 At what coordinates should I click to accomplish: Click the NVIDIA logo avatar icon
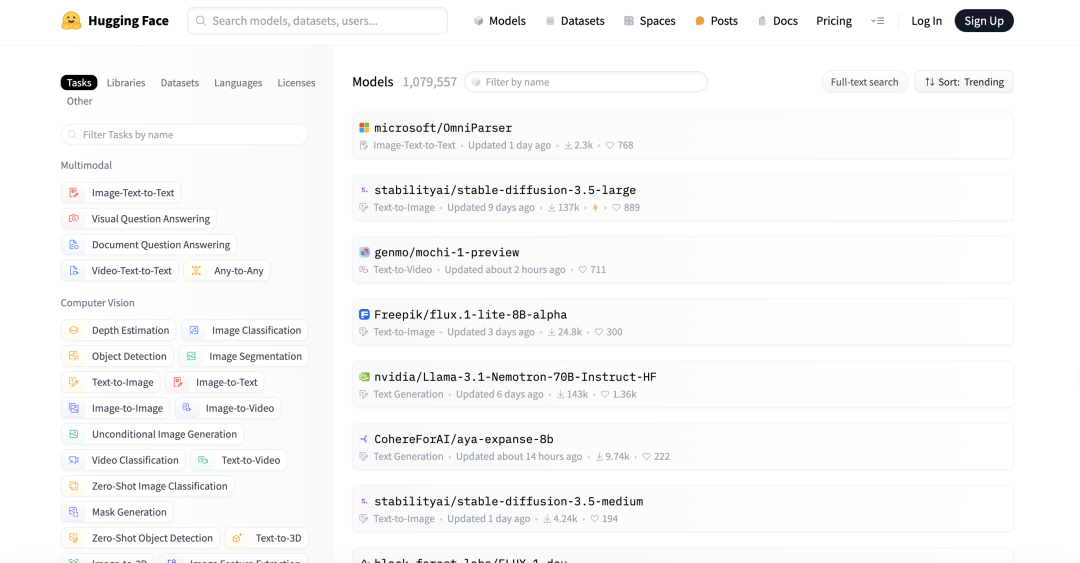[x=364, y=377]
